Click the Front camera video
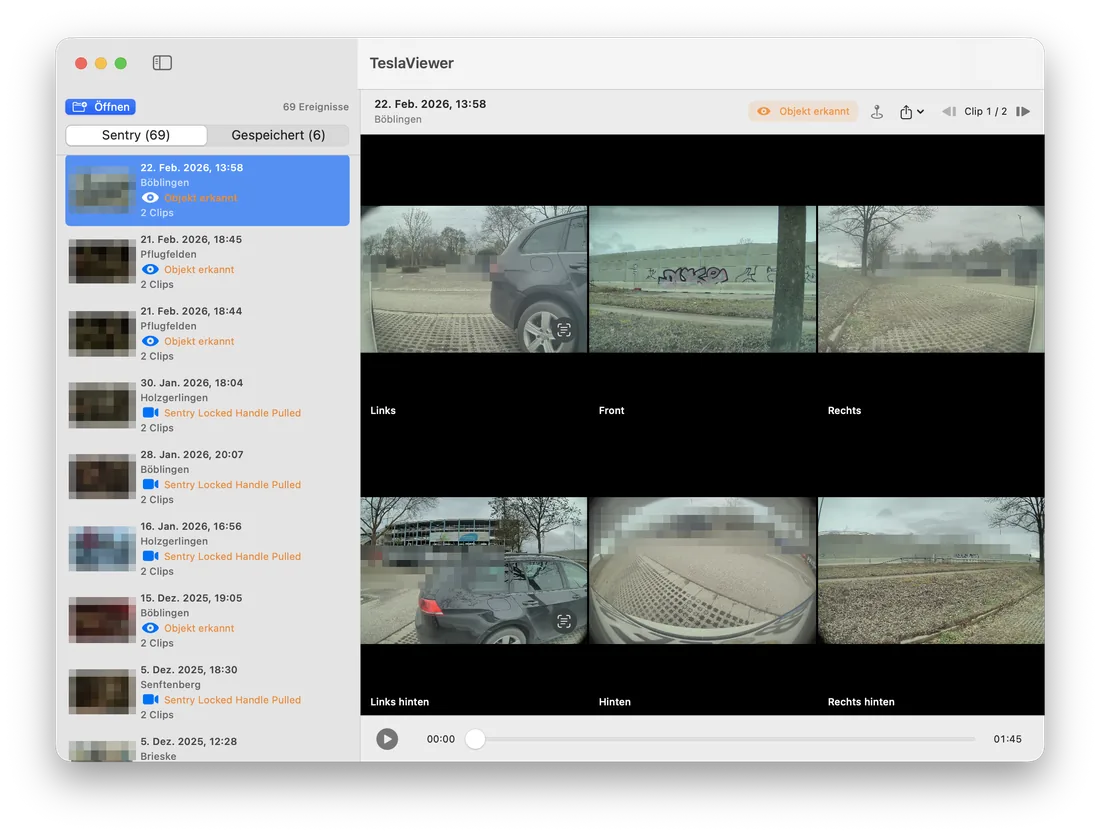The height and width of the screenshot is (835, 1100). [702, 279]
